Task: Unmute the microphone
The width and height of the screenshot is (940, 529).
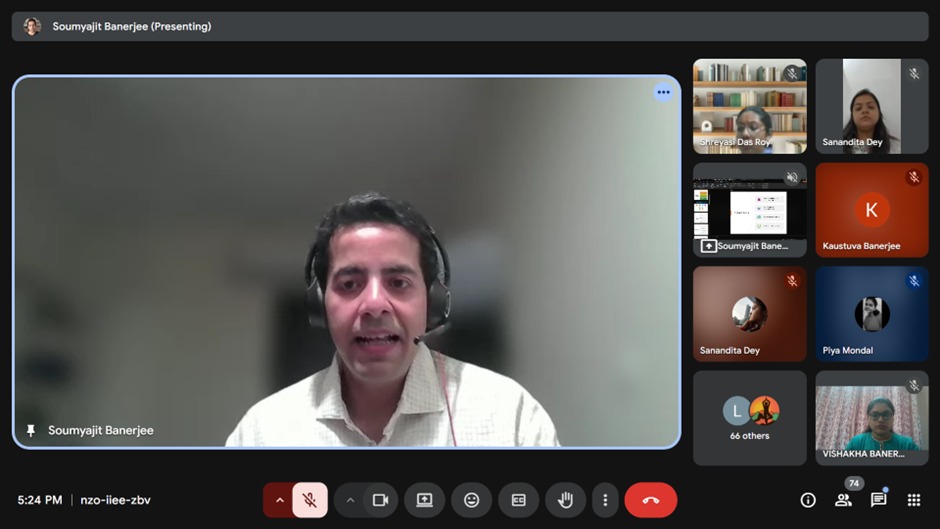Action: [310, 500]
